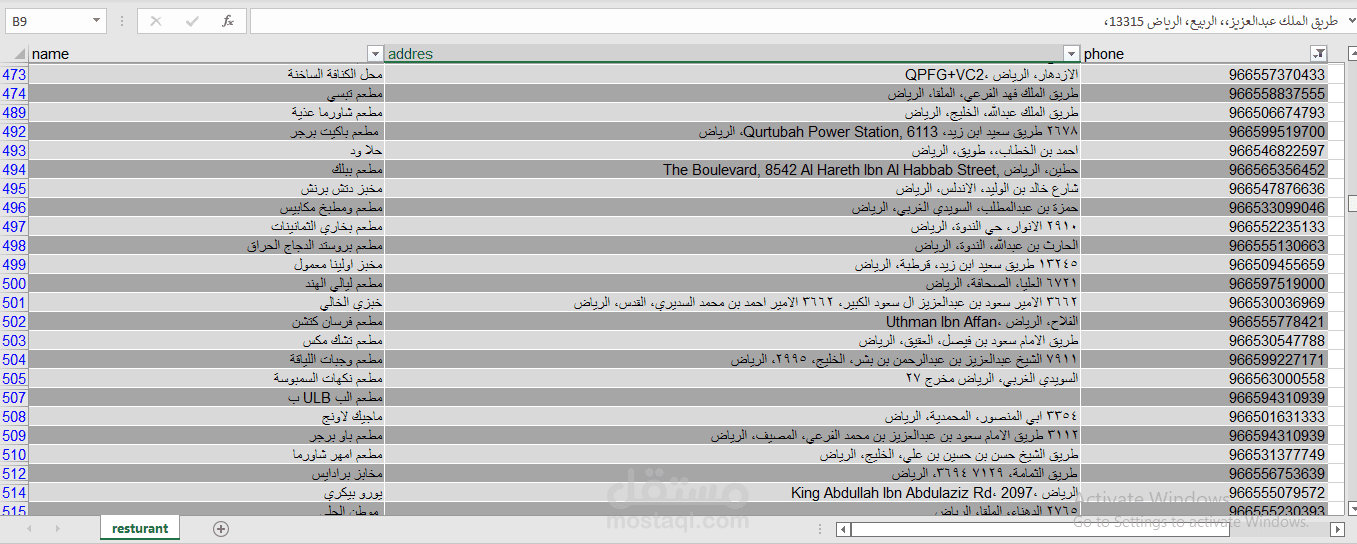The height and width of the screenshot is (544, 1357).
Task: Click phone cell 966556753639
Action: [1205, 473]
